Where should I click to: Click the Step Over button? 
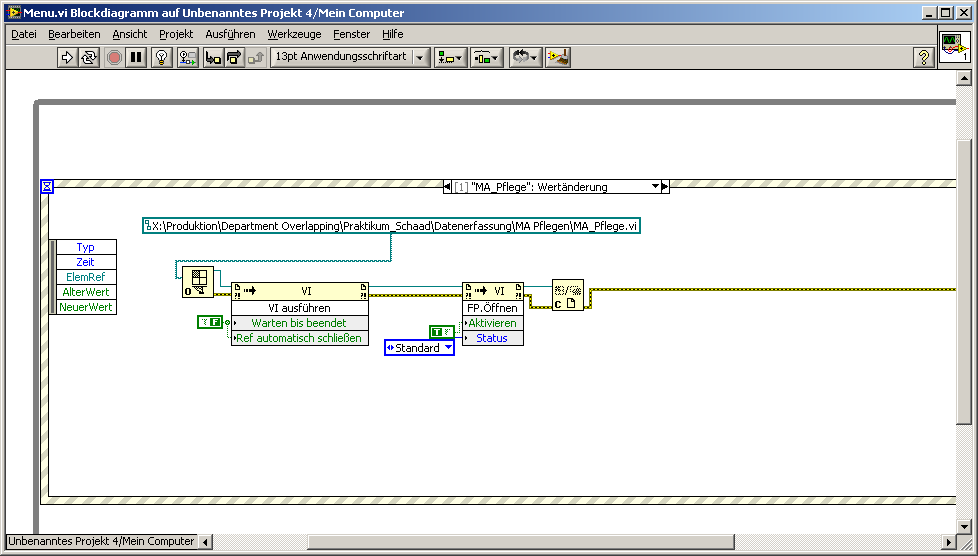pos(234,57)
